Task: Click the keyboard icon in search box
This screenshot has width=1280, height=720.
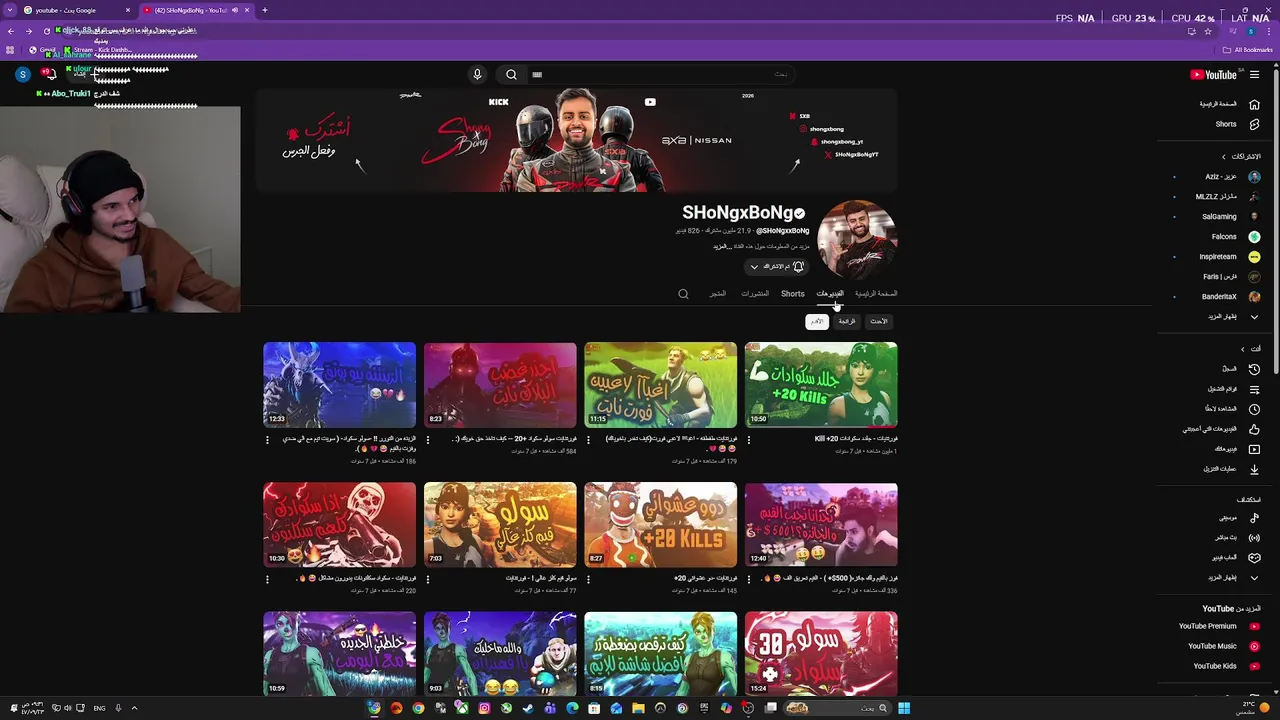Action: coord(537,75)
